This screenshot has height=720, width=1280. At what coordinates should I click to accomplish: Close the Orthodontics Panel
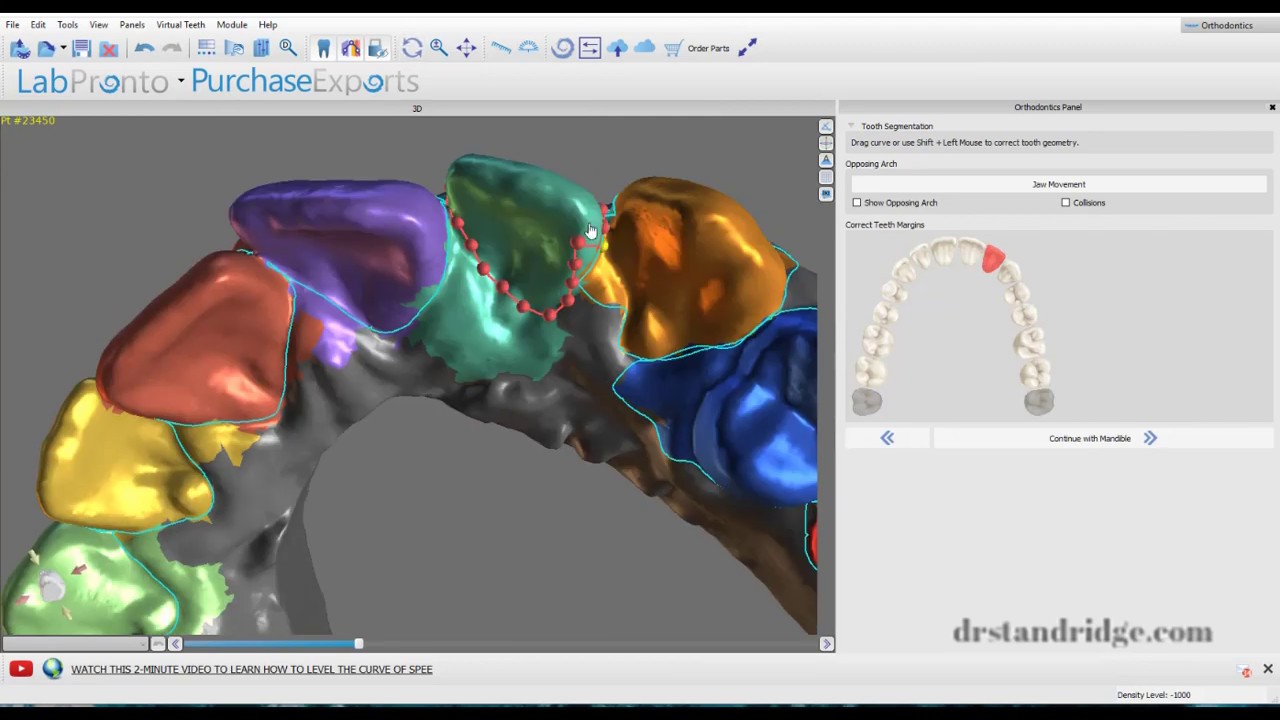click(x=1272, y=107)
